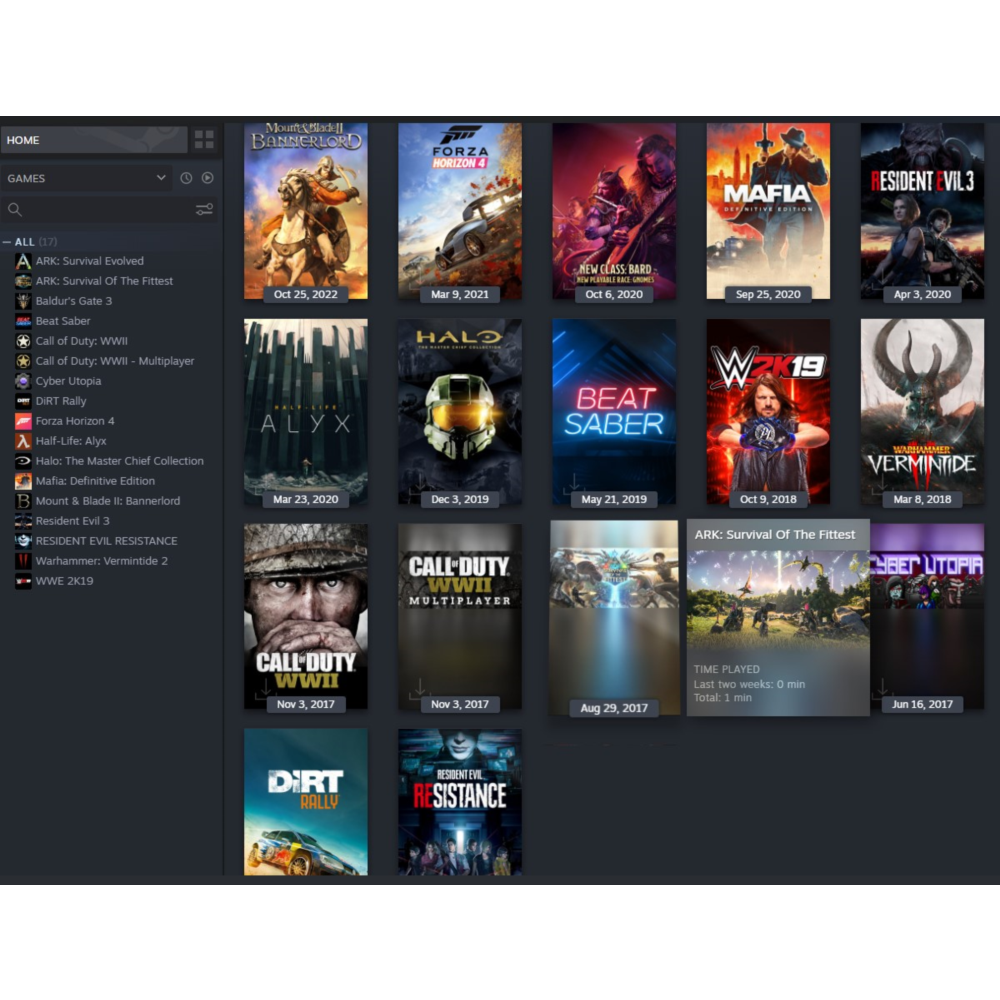The height and width of the screenshot is (1000, 1000).
Task: Open ARK Survival Of The Fittest cover
Action: (x=615, y=617)
